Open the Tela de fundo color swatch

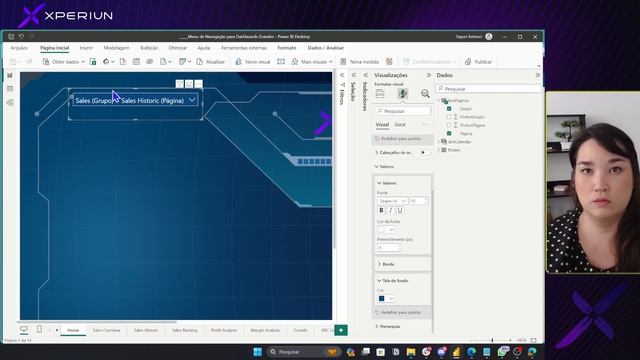(386, 298)
